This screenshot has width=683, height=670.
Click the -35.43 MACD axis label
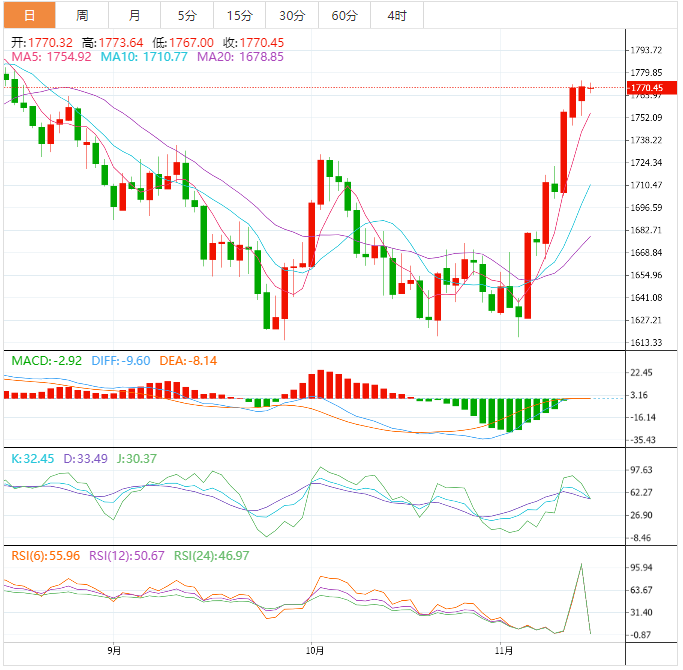[643, 440]
